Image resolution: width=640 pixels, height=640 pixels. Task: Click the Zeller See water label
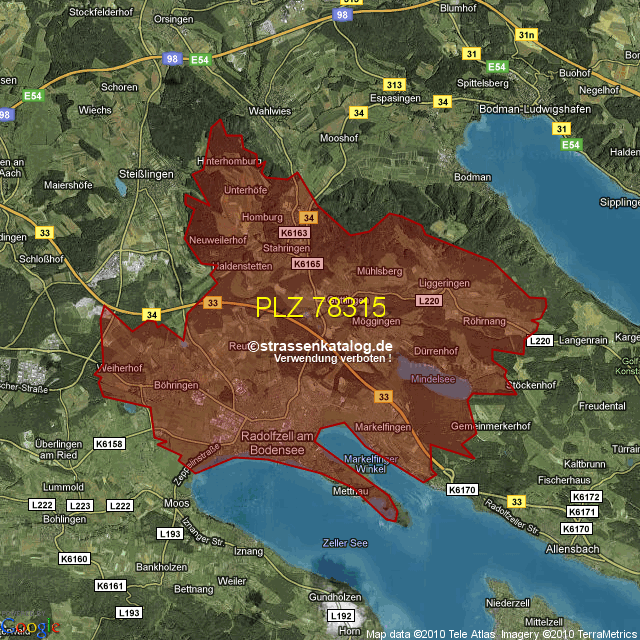(x=345, y=542)
